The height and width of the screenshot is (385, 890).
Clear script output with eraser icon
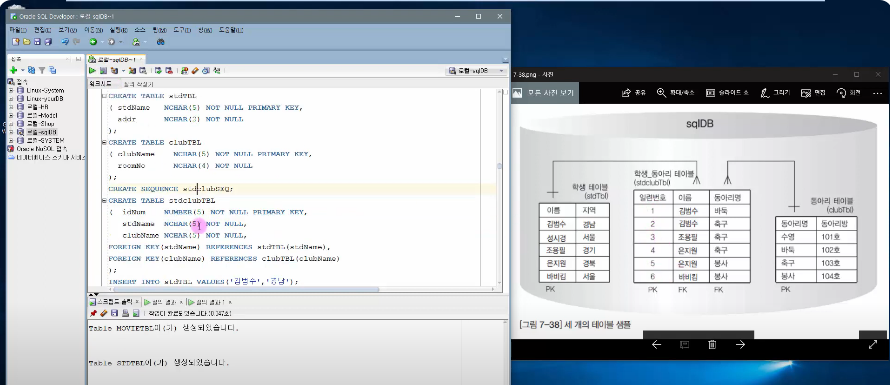tap(103, 313)
